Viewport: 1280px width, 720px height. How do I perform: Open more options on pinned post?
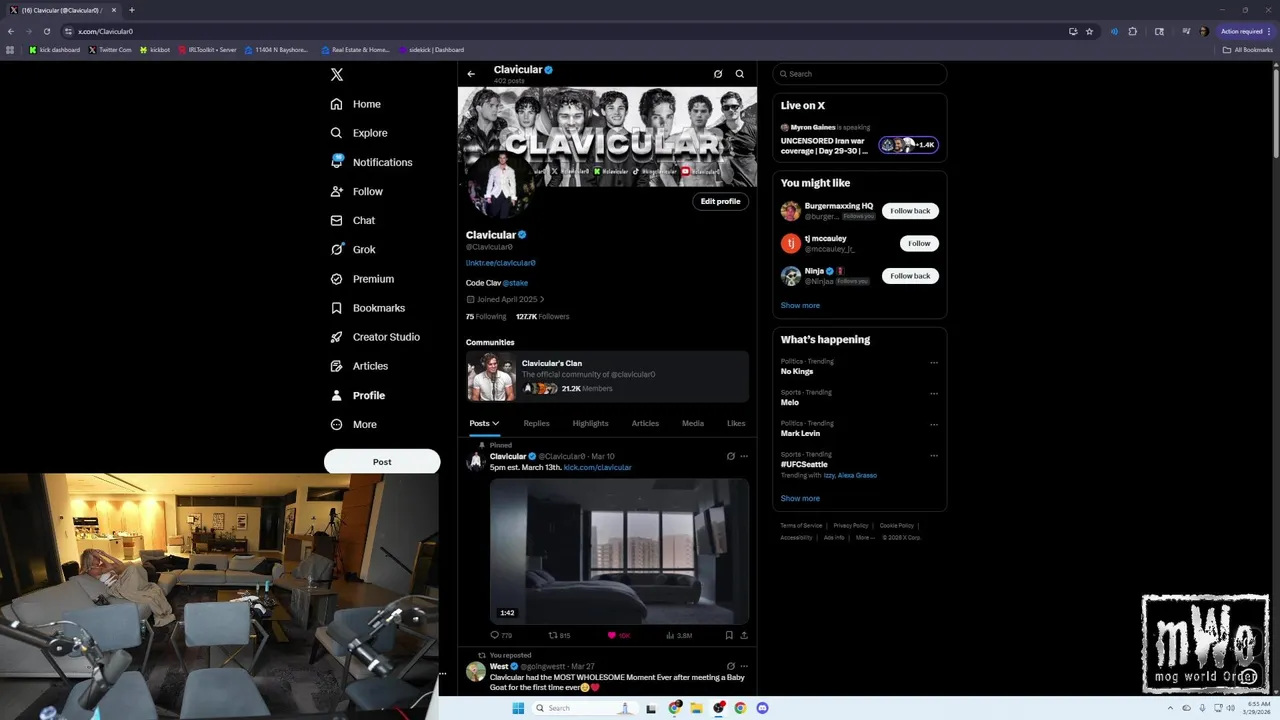pos(744,456)
